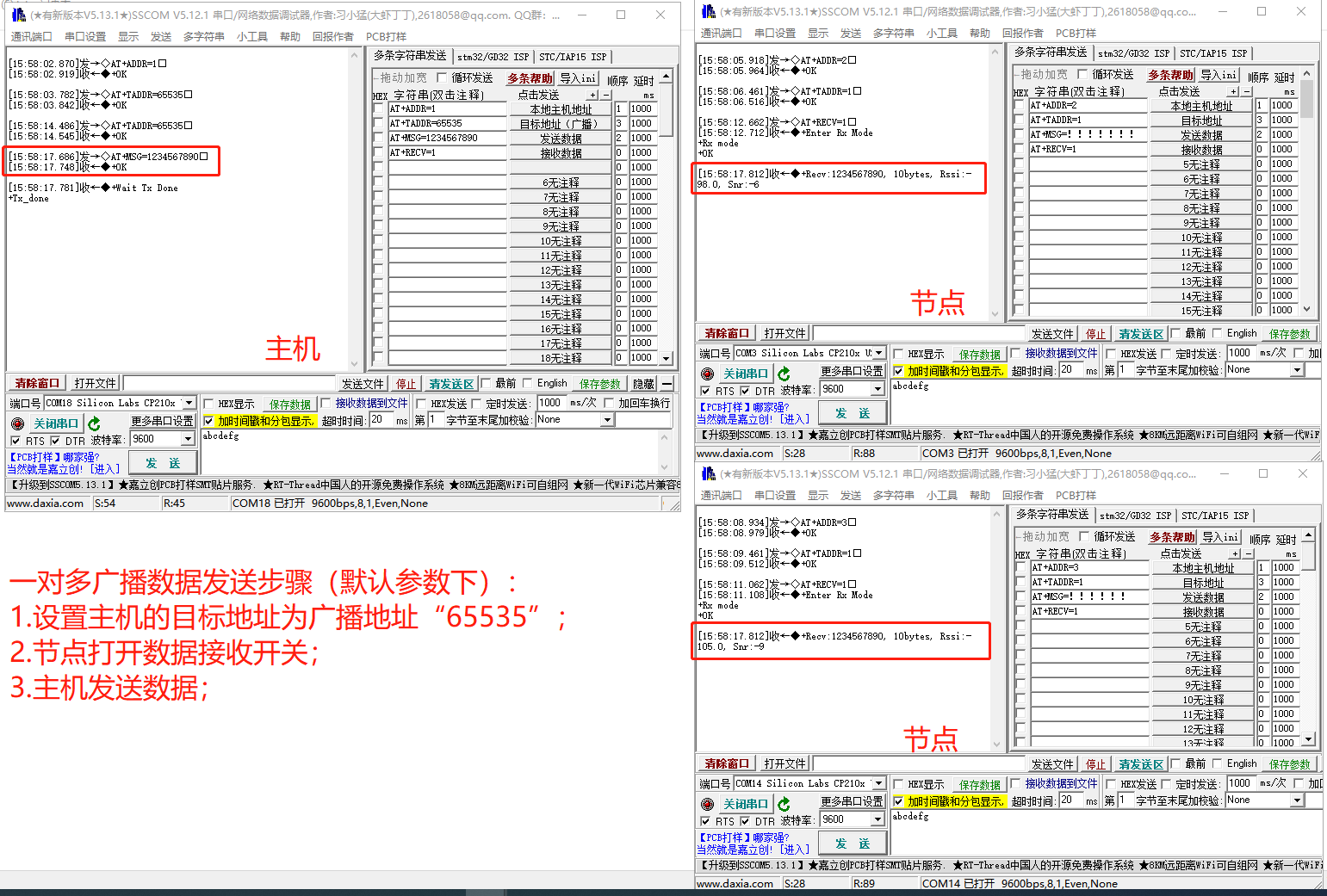Enable the HEX显示 checkbox in 主机 window
This screenshot has width=1327, height=896.
(x=208, y=402)
